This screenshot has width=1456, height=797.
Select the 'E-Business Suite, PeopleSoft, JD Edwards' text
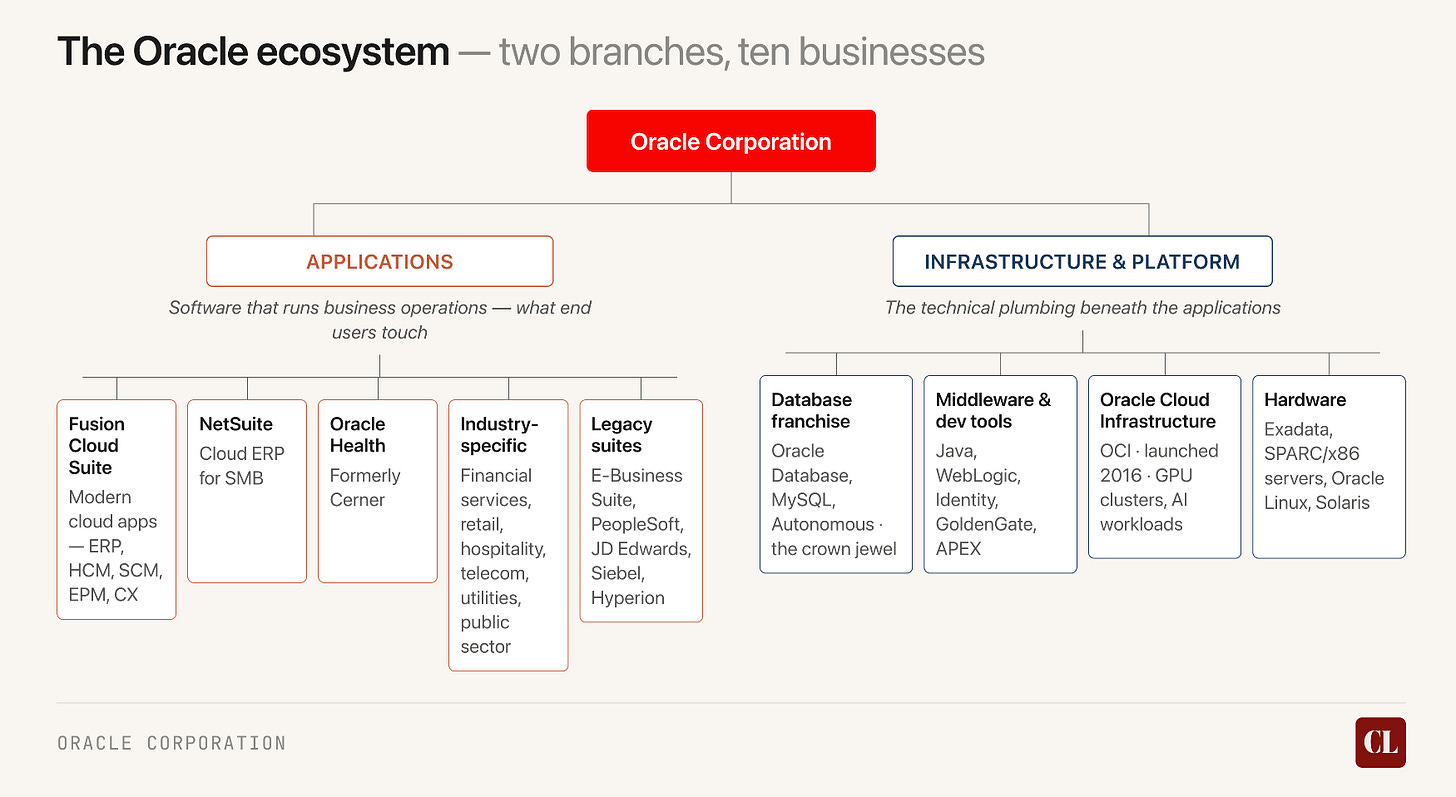tap(640, 537)
